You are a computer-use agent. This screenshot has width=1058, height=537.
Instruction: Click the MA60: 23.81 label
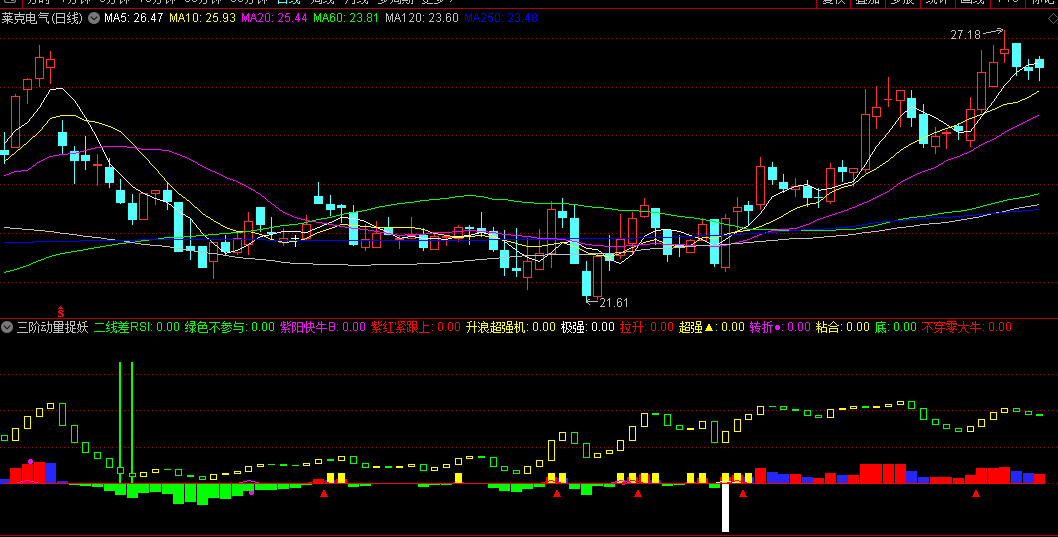pos(346,18)
